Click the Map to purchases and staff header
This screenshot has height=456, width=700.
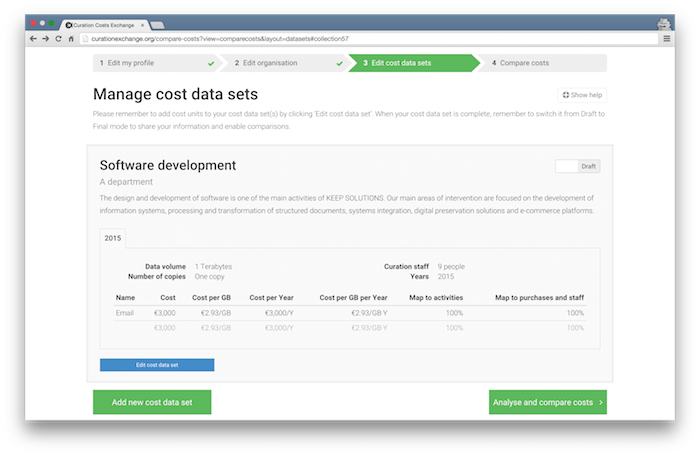pos(539,297)
